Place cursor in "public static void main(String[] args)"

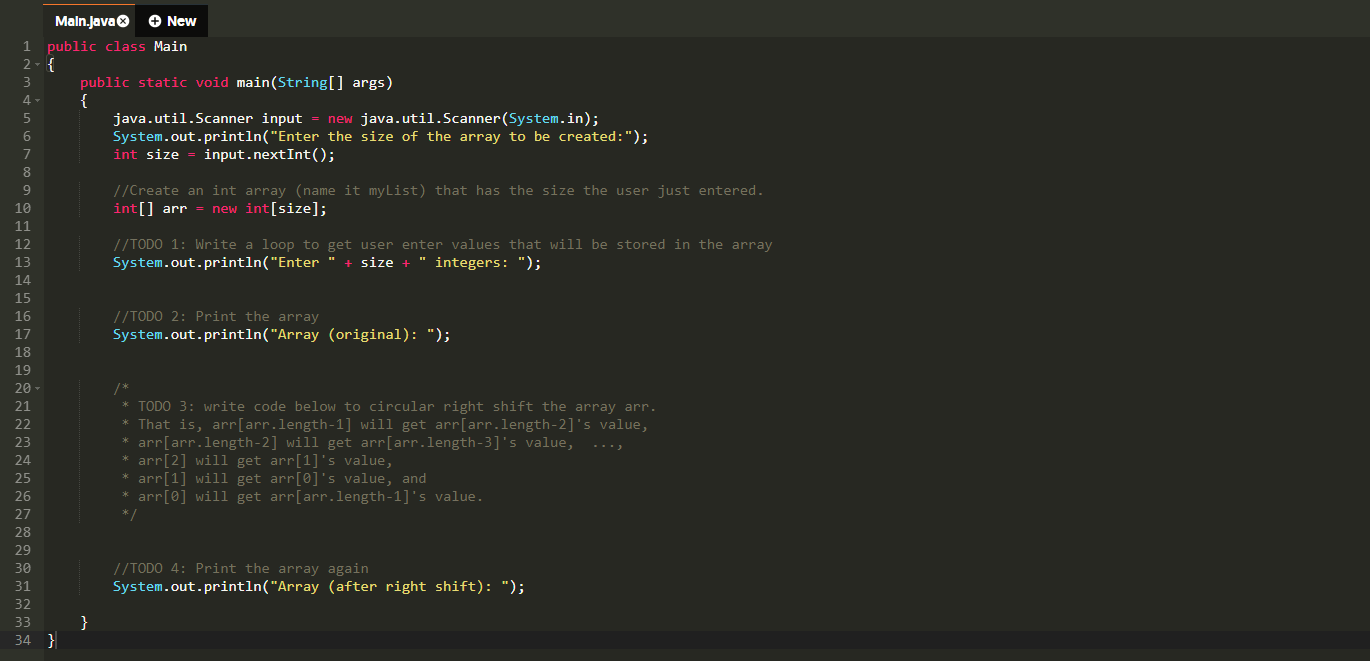[237, 82]
